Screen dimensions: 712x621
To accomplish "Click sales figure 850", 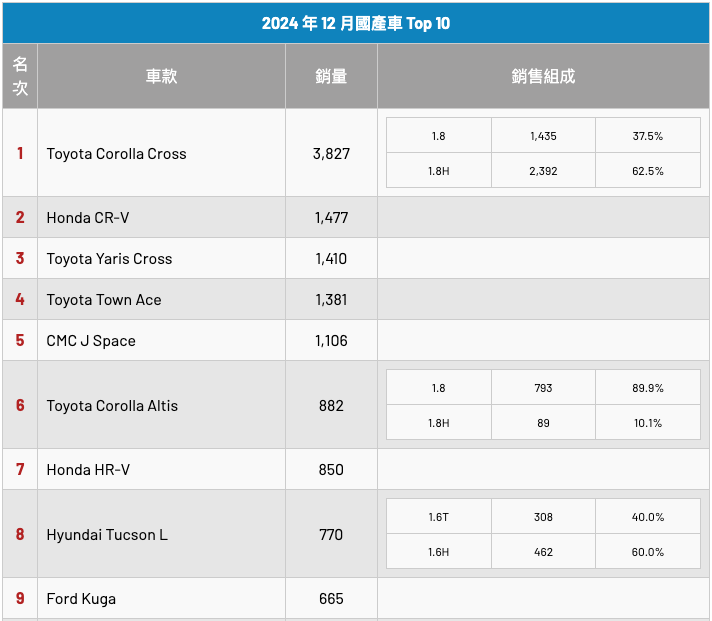I will coord(331,469).
